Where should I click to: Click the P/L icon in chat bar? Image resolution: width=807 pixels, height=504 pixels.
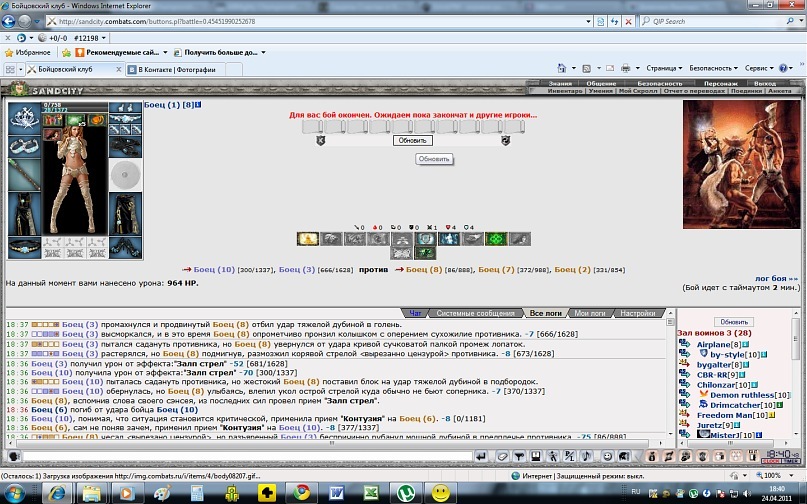pyautogui.click(x=569, y=456)
